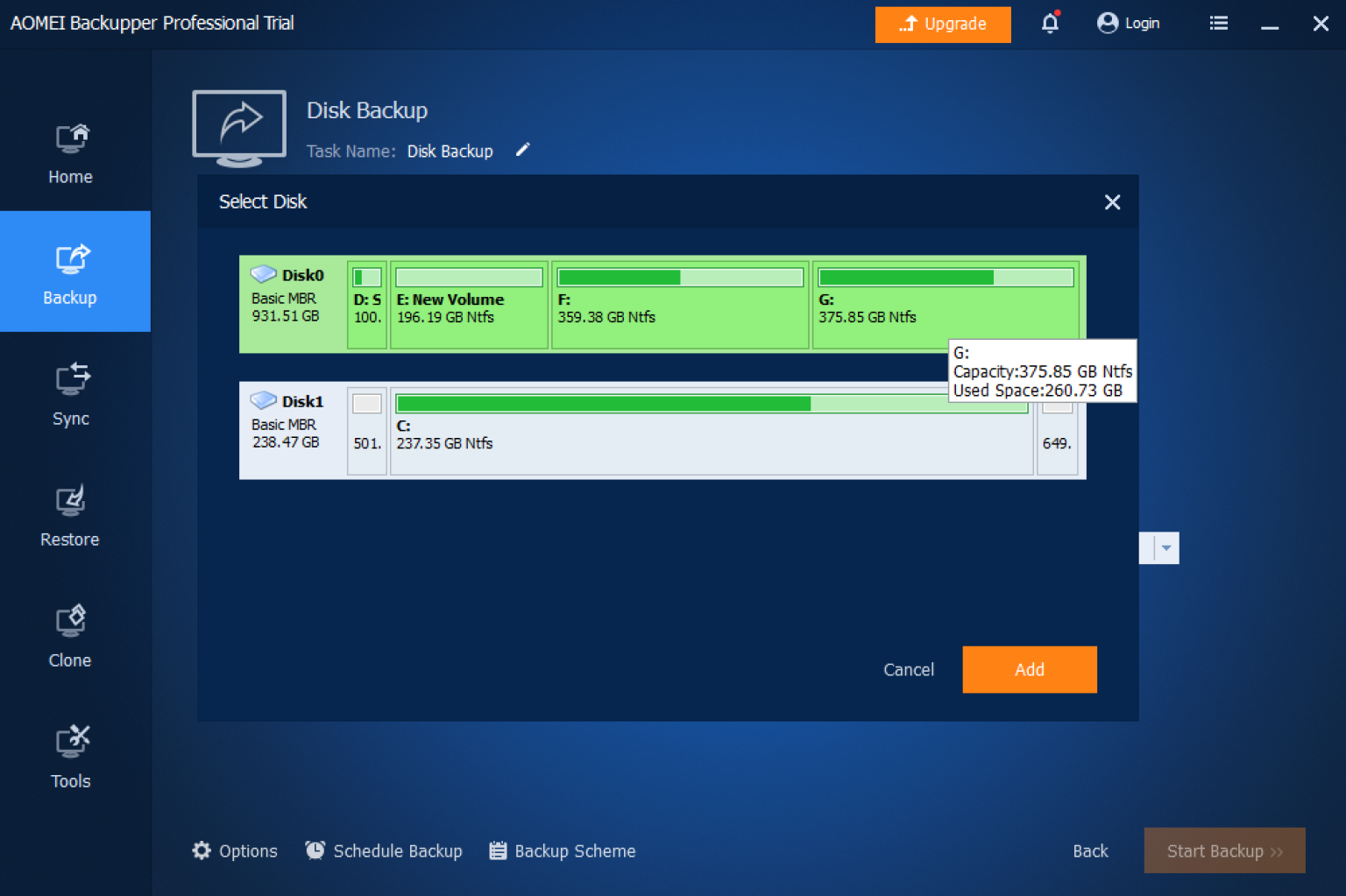This screenshot has width=1346, height=896.
Task: Open the Home section in sidebar
Action: pos(70,153)
